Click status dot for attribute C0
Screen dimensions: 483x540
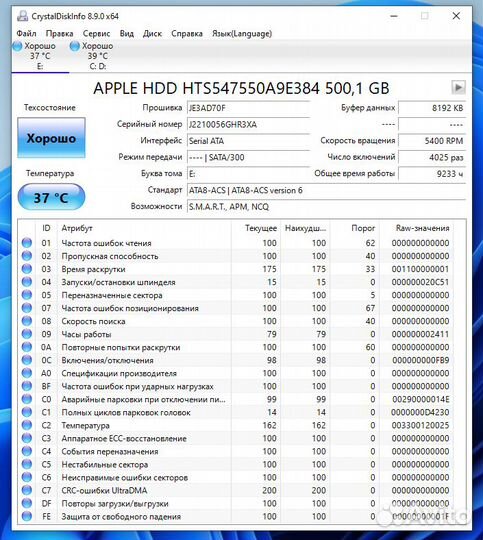(27, 399)
